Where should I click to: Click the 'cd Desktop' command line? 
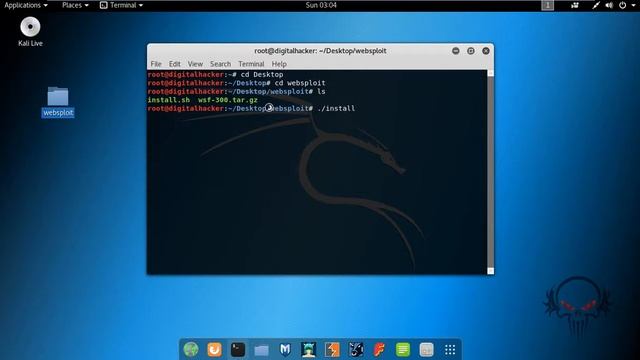tap(262, 75)
